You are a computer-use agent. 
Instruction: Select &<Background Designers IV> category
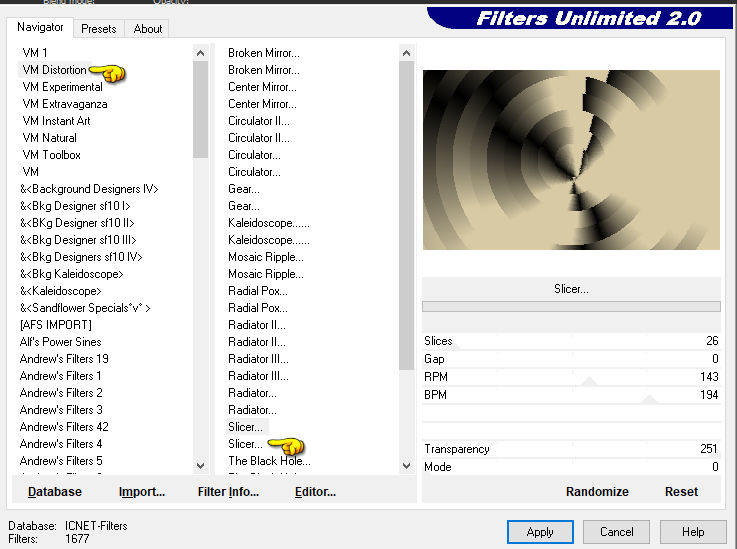89,189
